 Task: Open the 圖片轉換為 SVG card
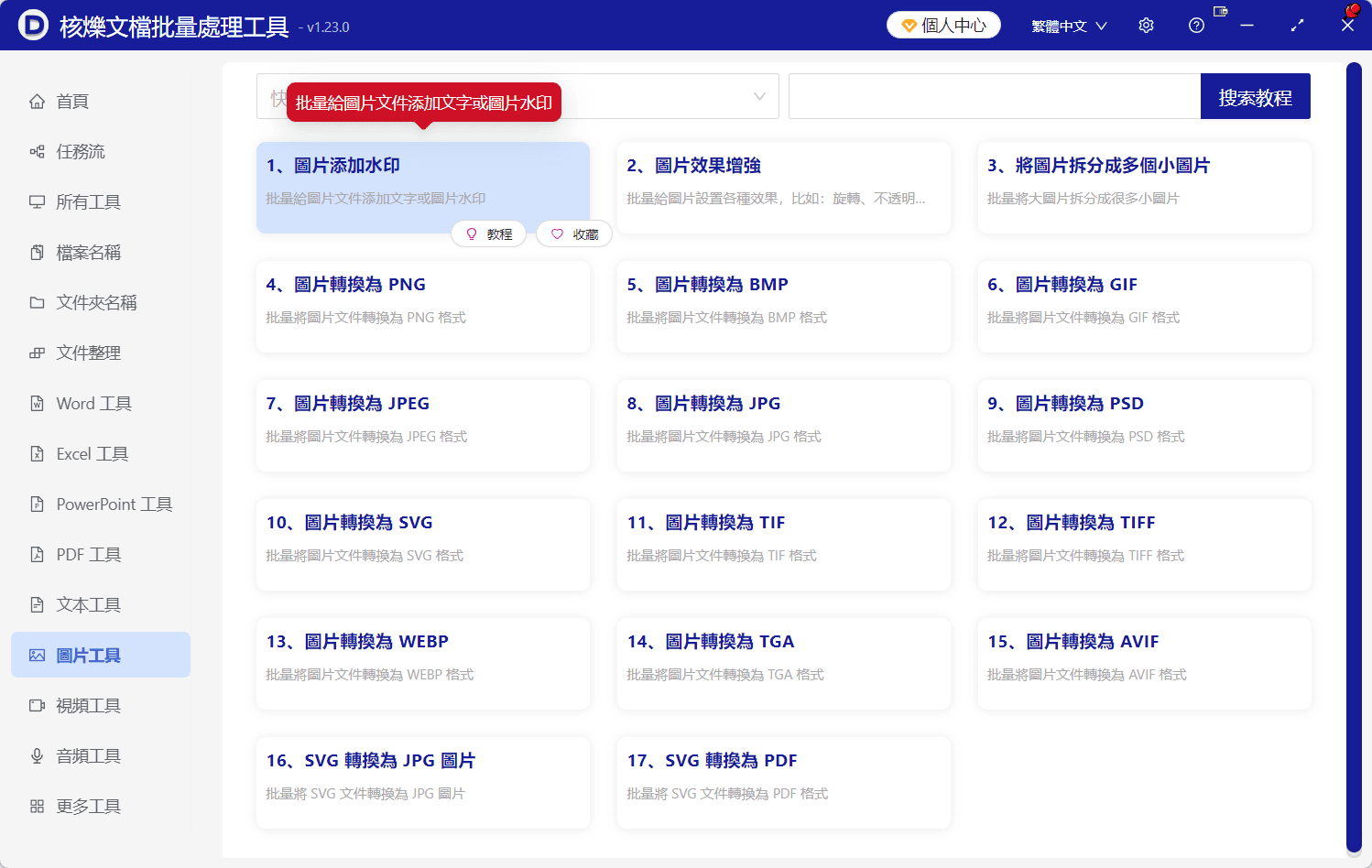423,545
